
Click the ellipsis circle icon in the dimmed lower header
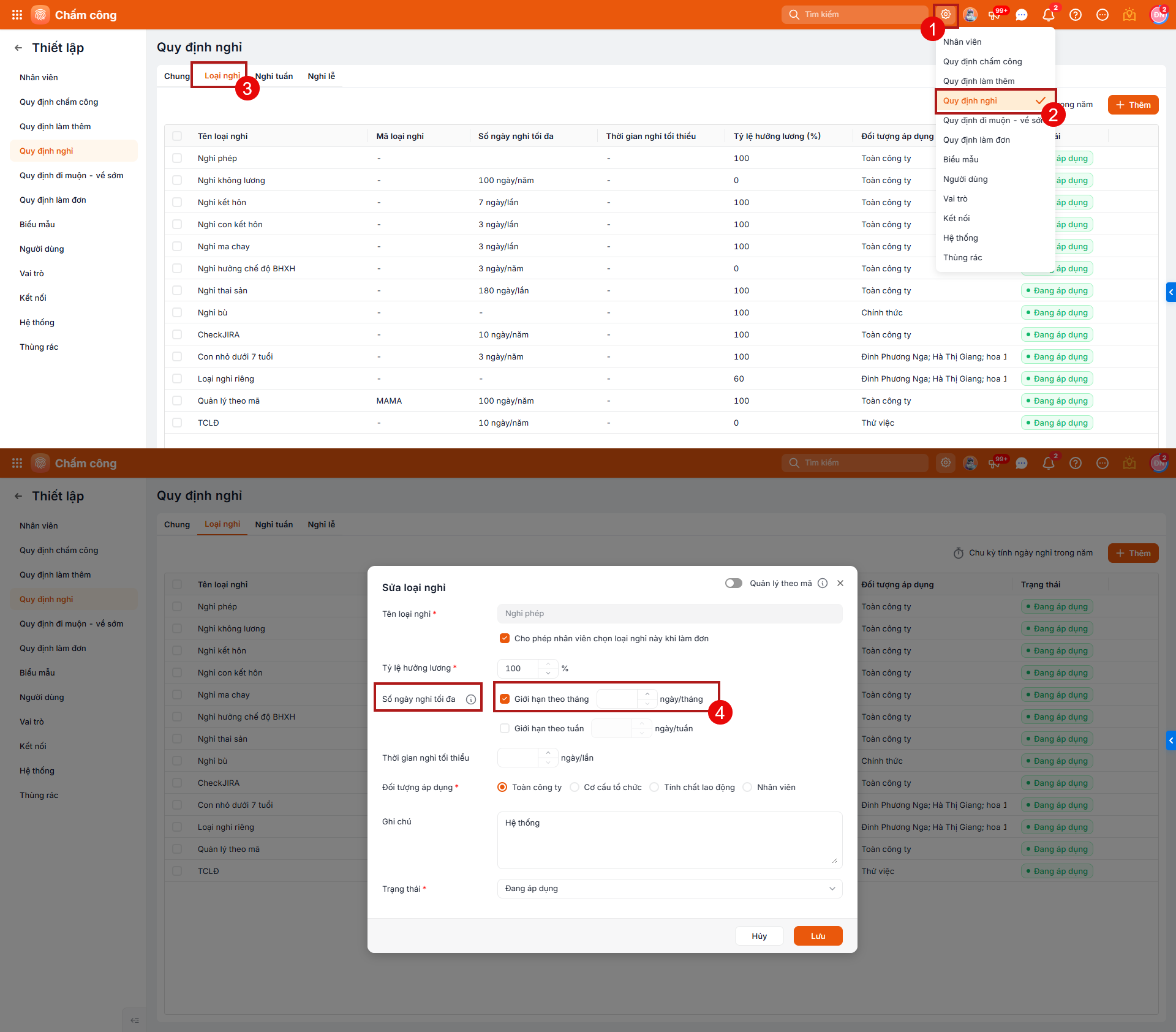click(x=1102, y=463)
